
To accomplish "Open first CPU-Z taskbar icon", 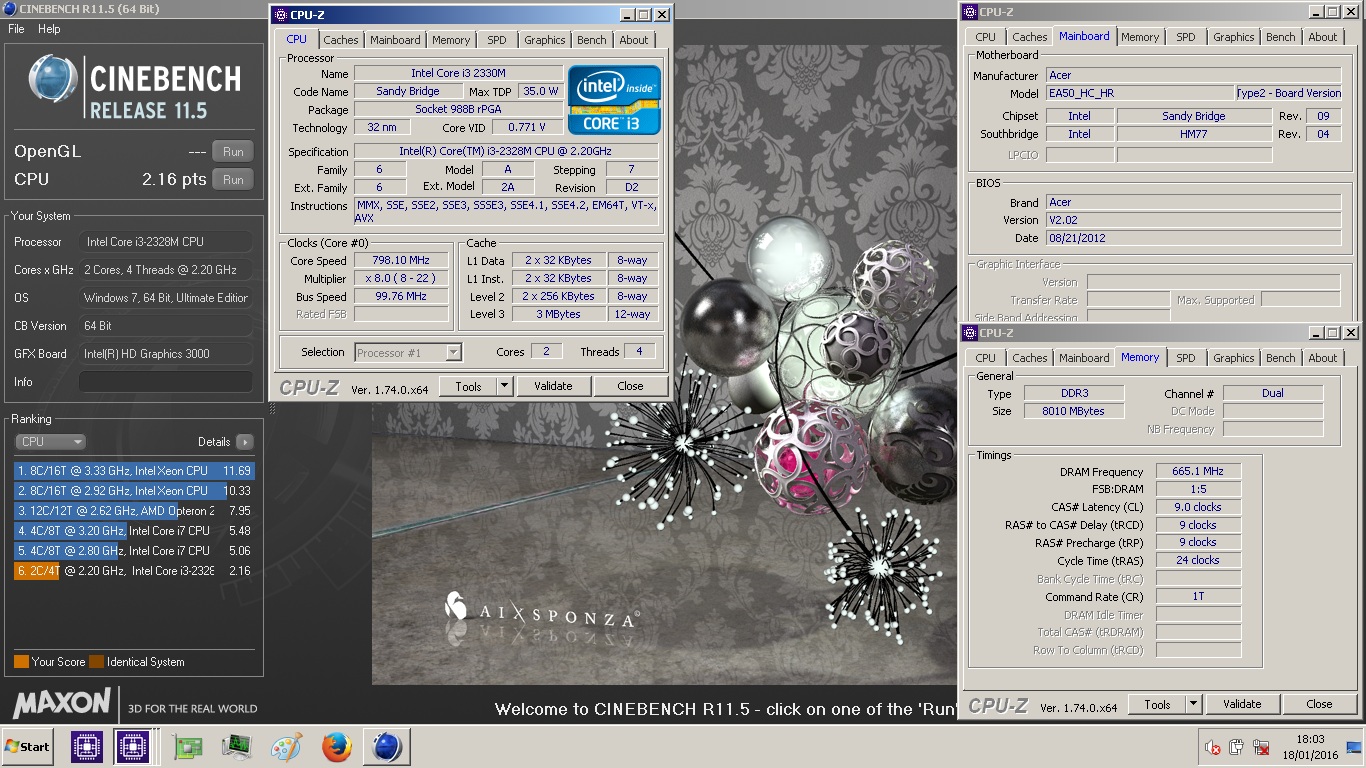I will (86, 747).
